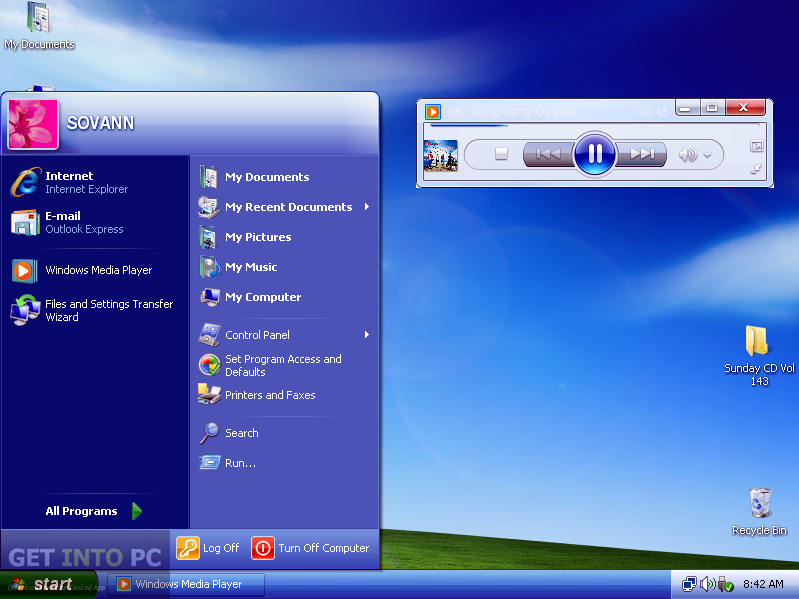Mute the media player speaker icon
Screen dimensions: 799x599
[688, 154]
